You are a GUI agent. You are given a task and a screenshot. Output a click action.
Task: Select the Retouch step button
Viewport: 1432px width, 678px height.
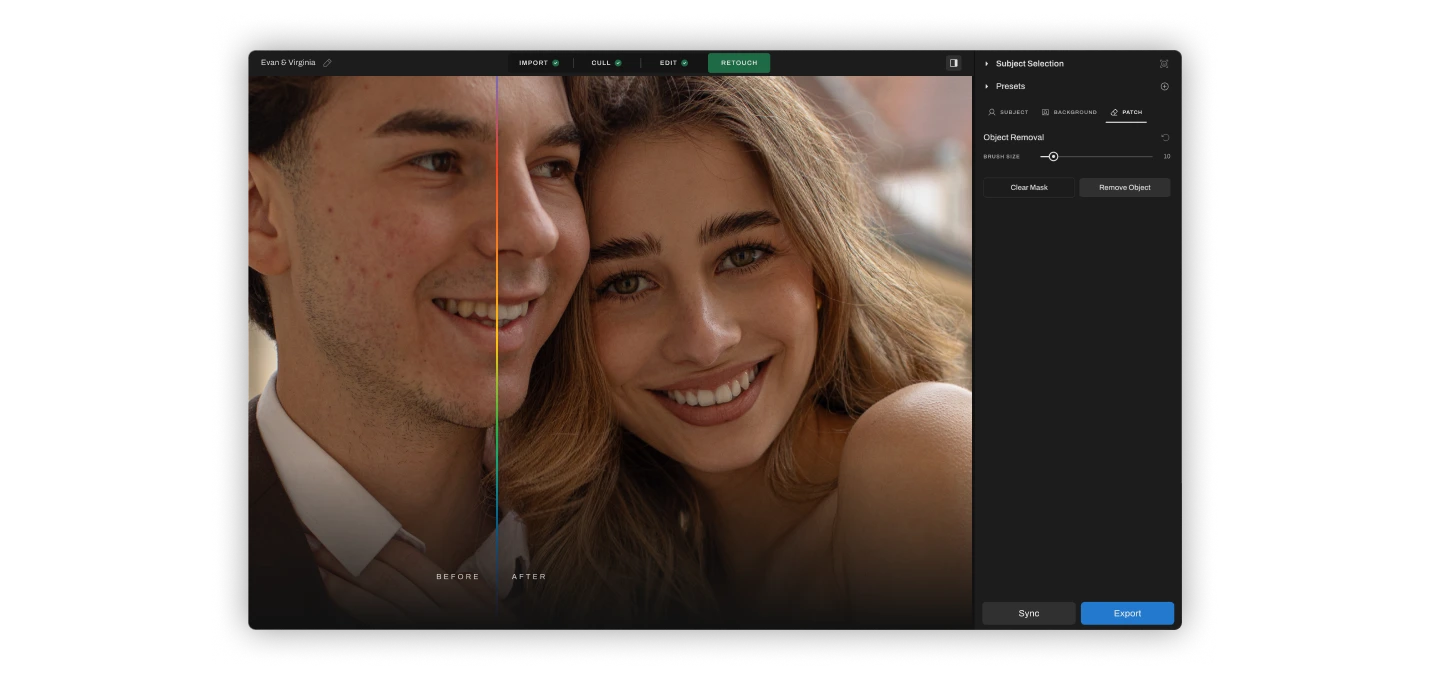coord(739,63)
